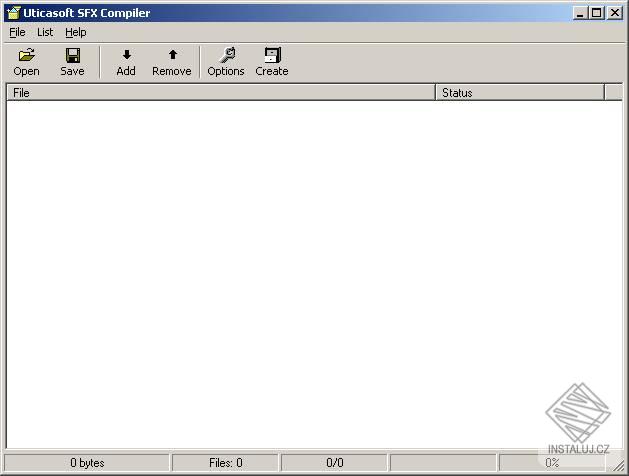Click the Open folder toolbar icon
The image size is (629, 476).
26,55
